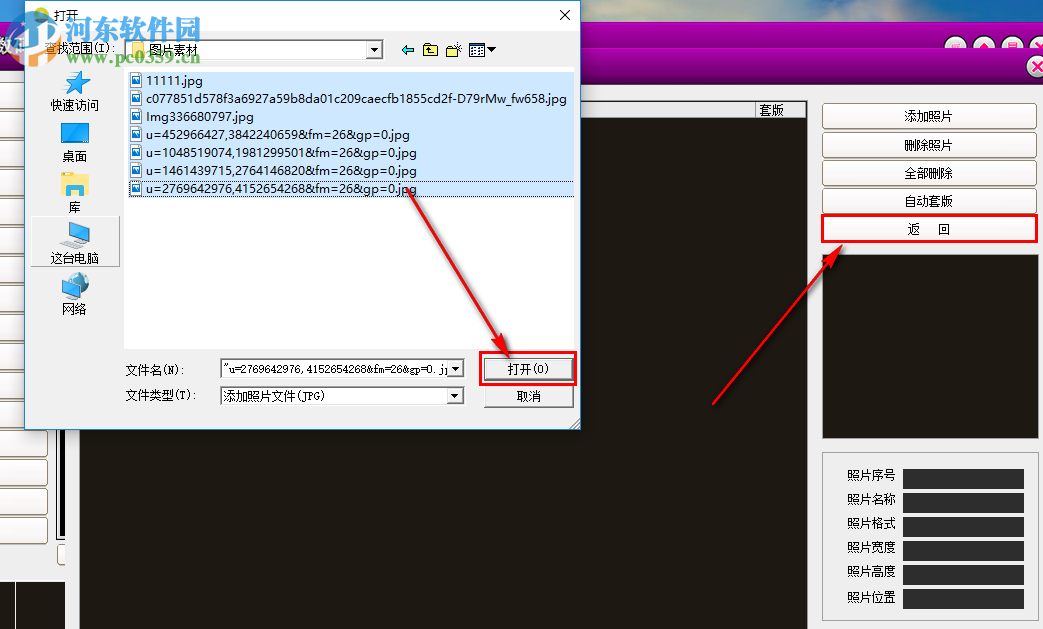Click the 文件名 filename input field
1043x629 pixels.
click(335, 369)
